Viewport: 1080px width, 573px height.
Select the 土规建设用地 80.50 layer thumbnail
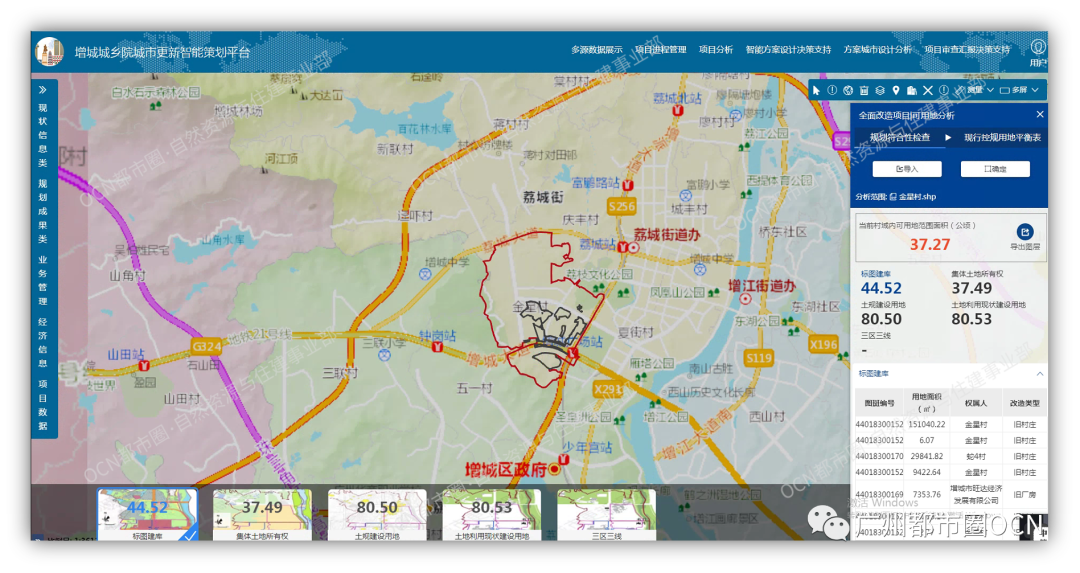[x=377, y=514]
